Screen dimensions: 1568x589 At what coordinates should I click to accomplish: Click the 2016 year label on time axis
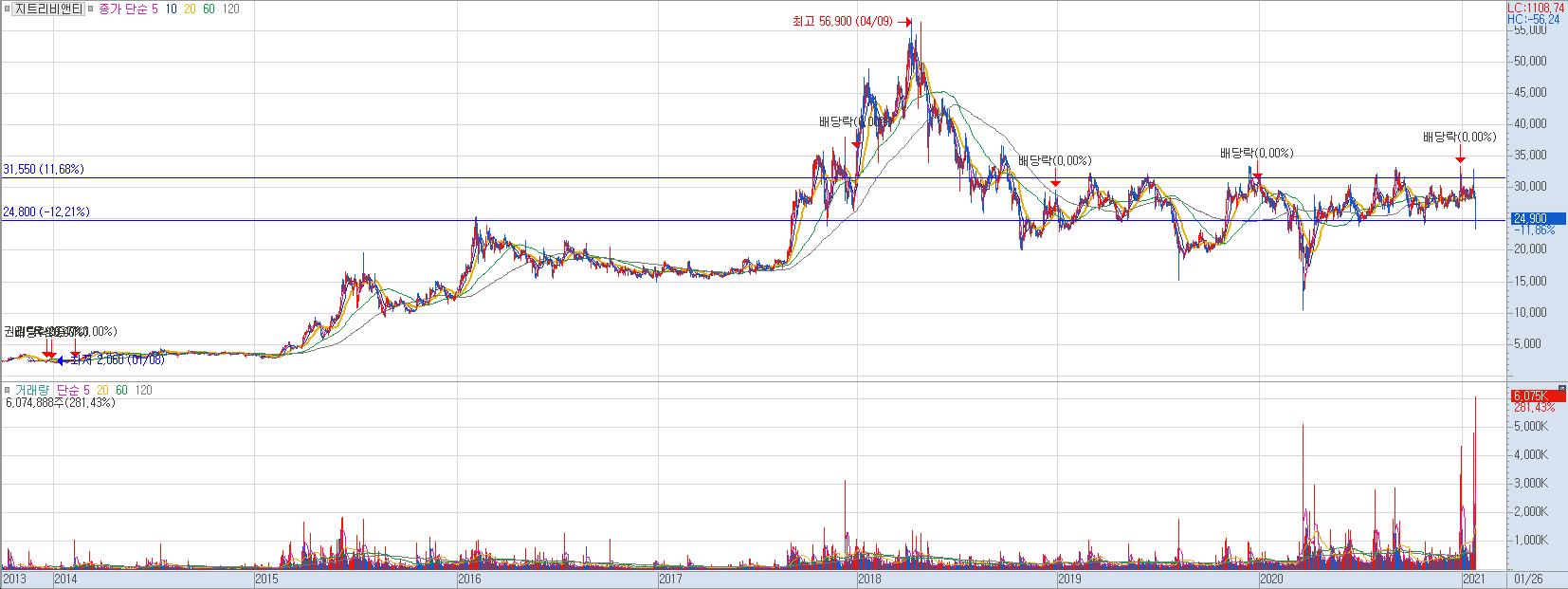click(470, 578)
